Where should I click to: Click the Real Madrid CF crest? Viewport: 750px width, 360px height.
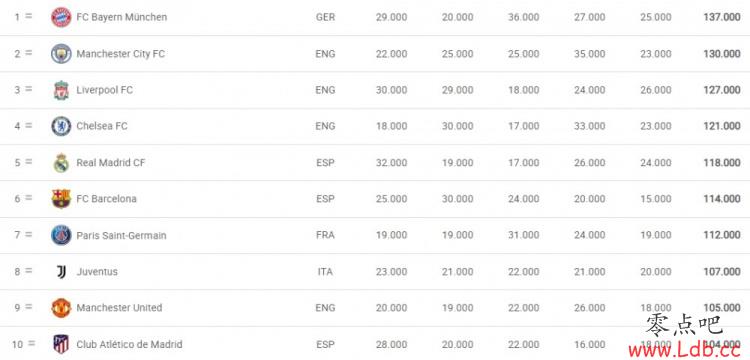pos(61,163)
